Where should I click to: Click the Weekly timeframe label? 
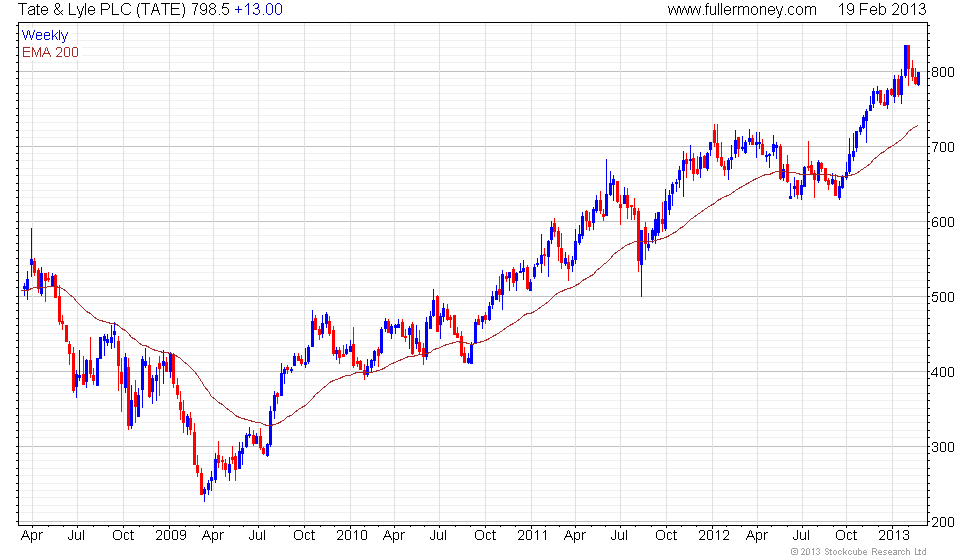pyautogui.click(x=44, y=36)
